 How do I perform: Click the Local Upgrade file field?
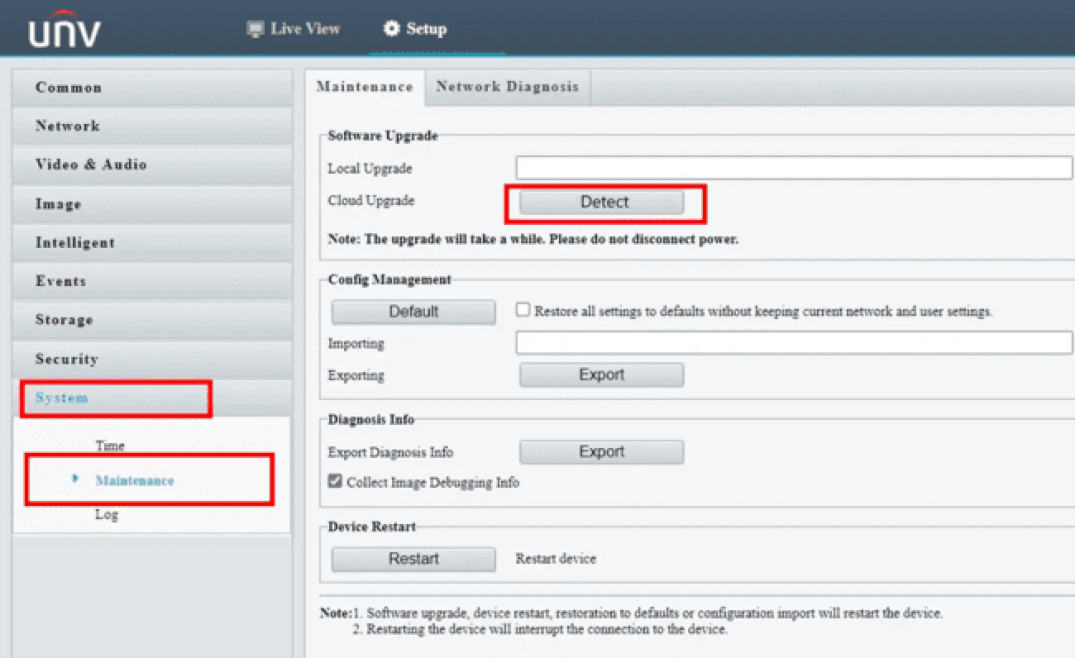[x=793, y=168]
